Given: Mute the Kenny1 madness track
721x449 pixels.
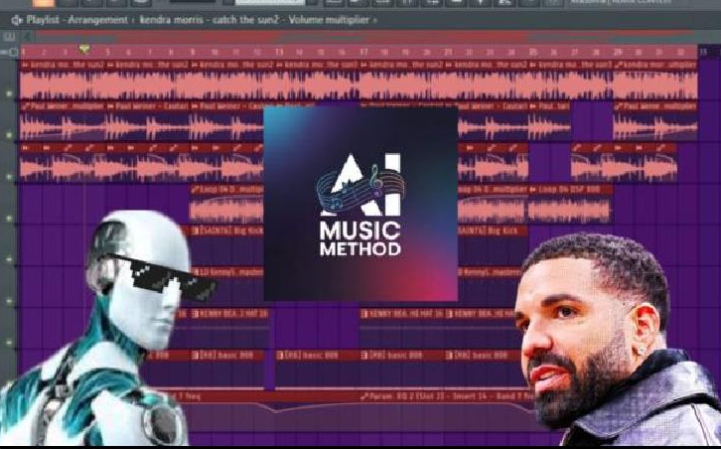Looking at the screenshot, I should (x=9, y=301).
